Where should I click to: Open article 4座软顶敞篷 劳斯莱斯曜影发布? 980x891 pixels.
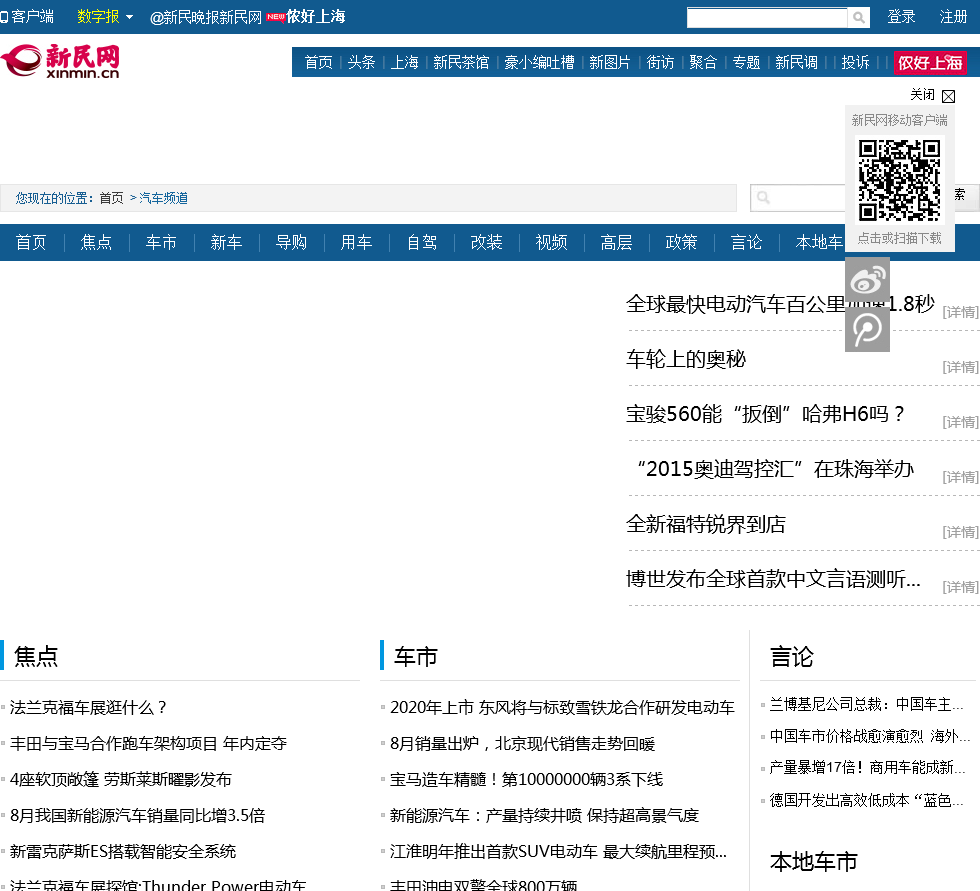121,780
